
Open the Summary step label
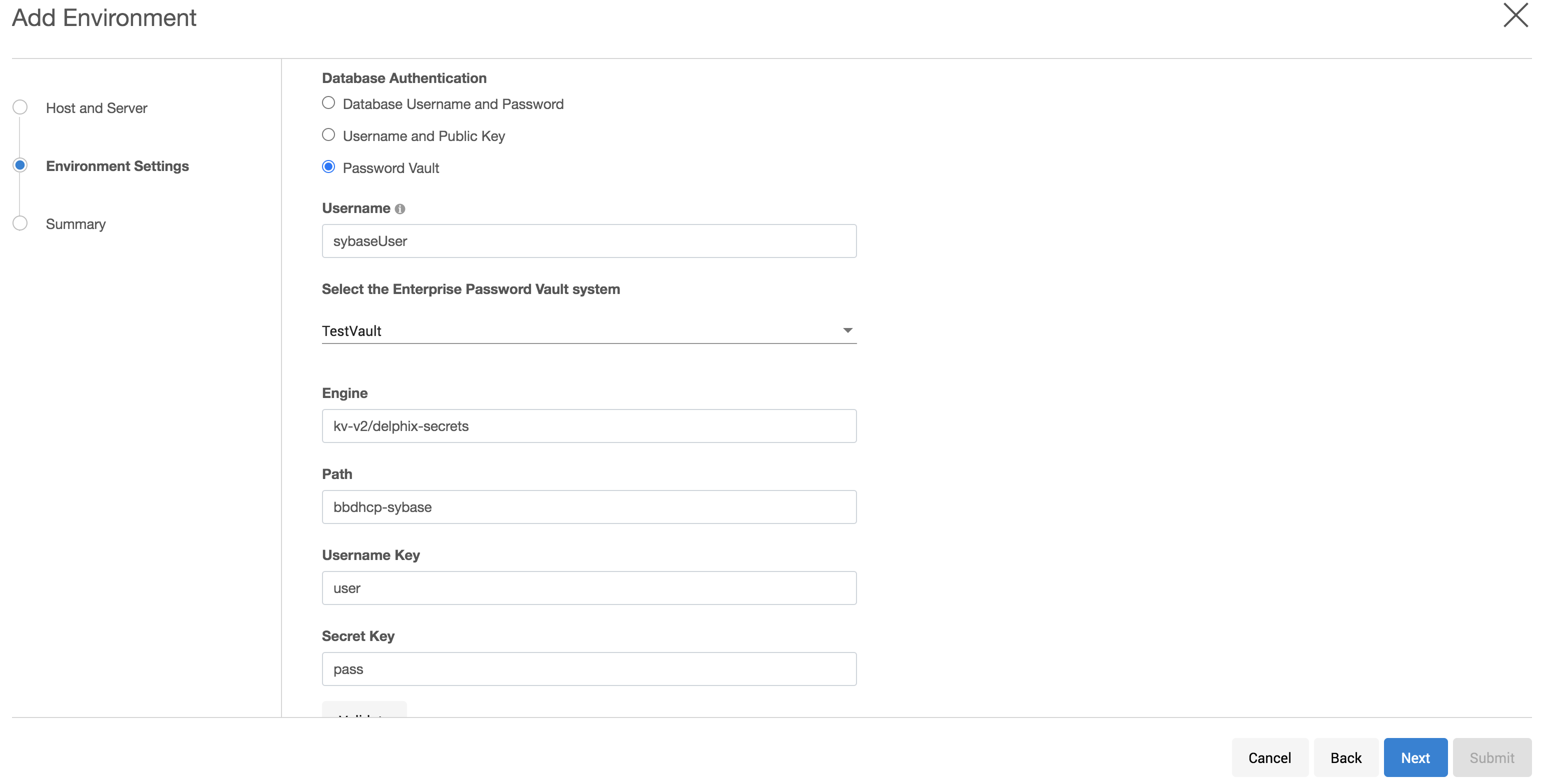[x=76, y=224]
